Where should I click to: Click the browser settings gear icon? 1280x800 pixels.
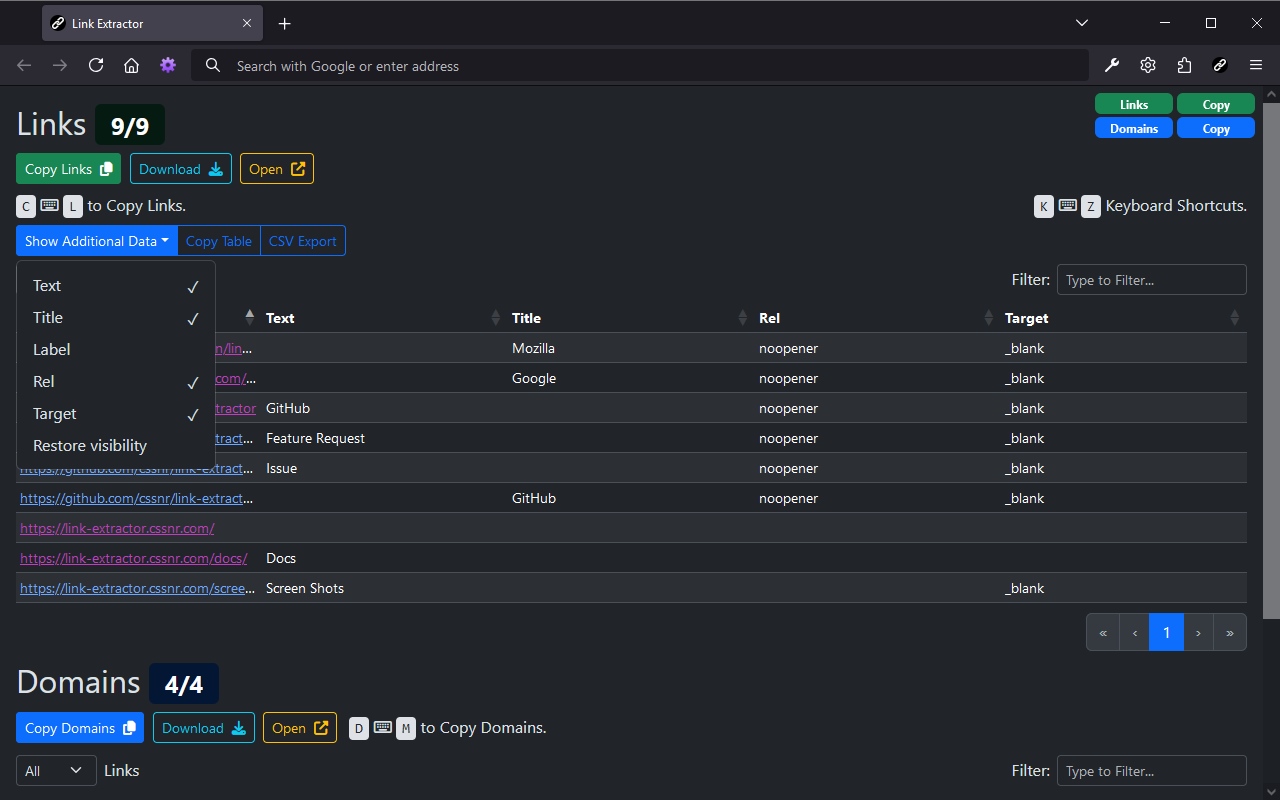[1148, 65]
